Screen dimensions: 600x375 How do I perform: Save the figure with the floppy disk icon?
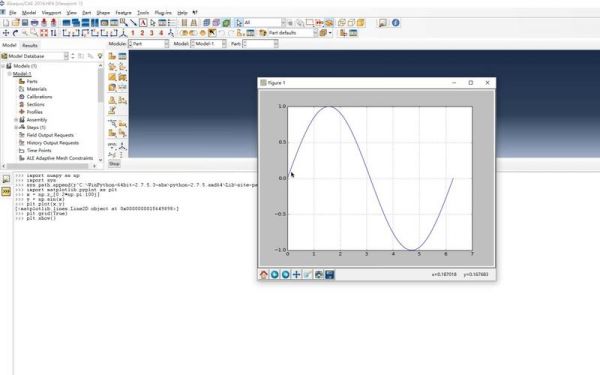(x=329, y=274)
